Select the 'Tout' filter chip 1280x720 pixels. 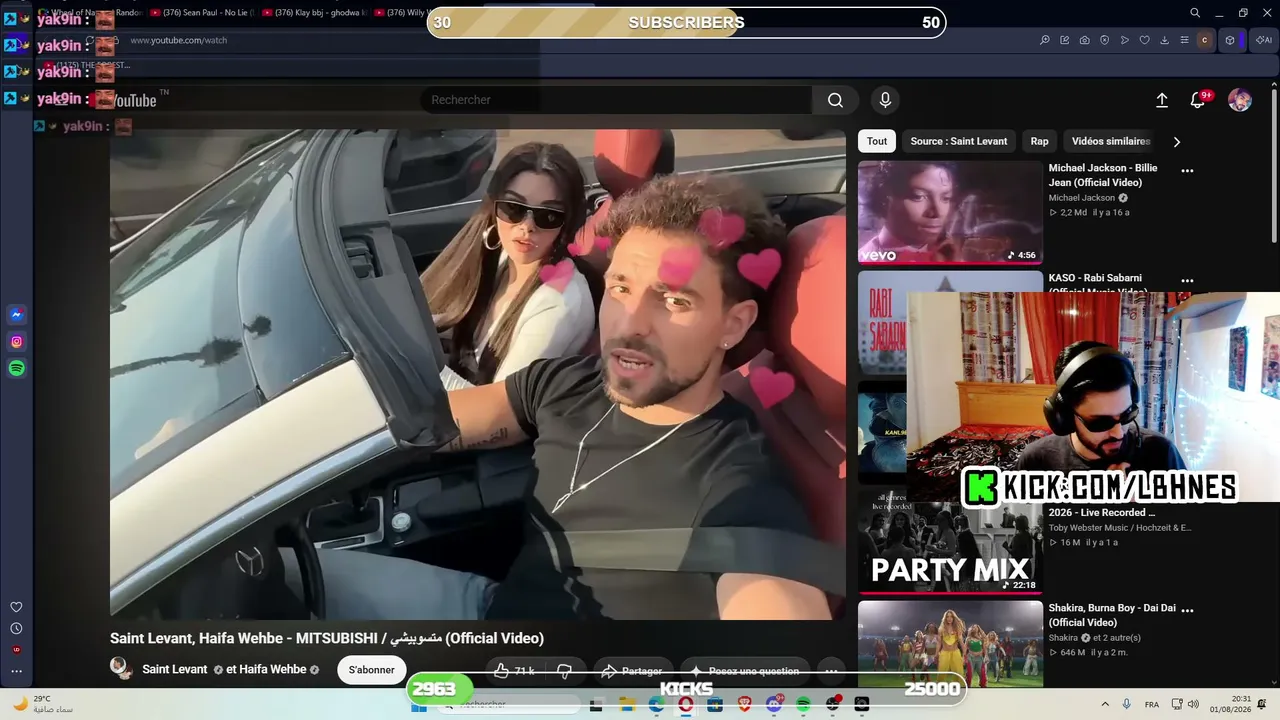(877, 141)
